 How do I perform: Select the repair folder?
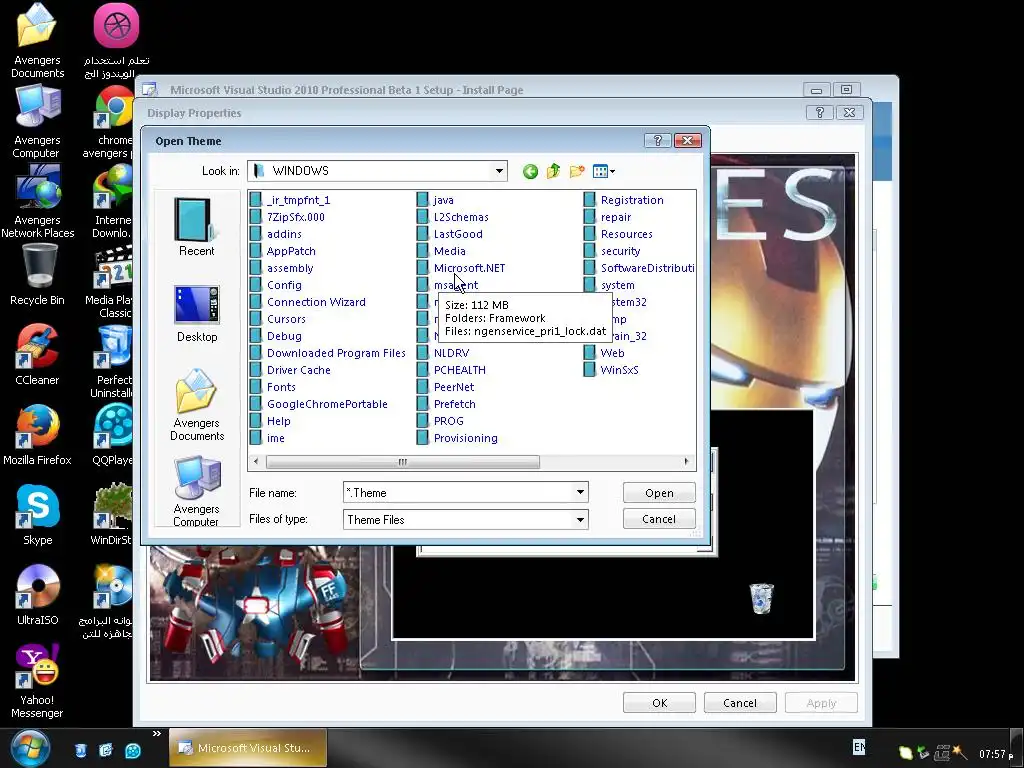pyautogui.click(x=608, y=217)
